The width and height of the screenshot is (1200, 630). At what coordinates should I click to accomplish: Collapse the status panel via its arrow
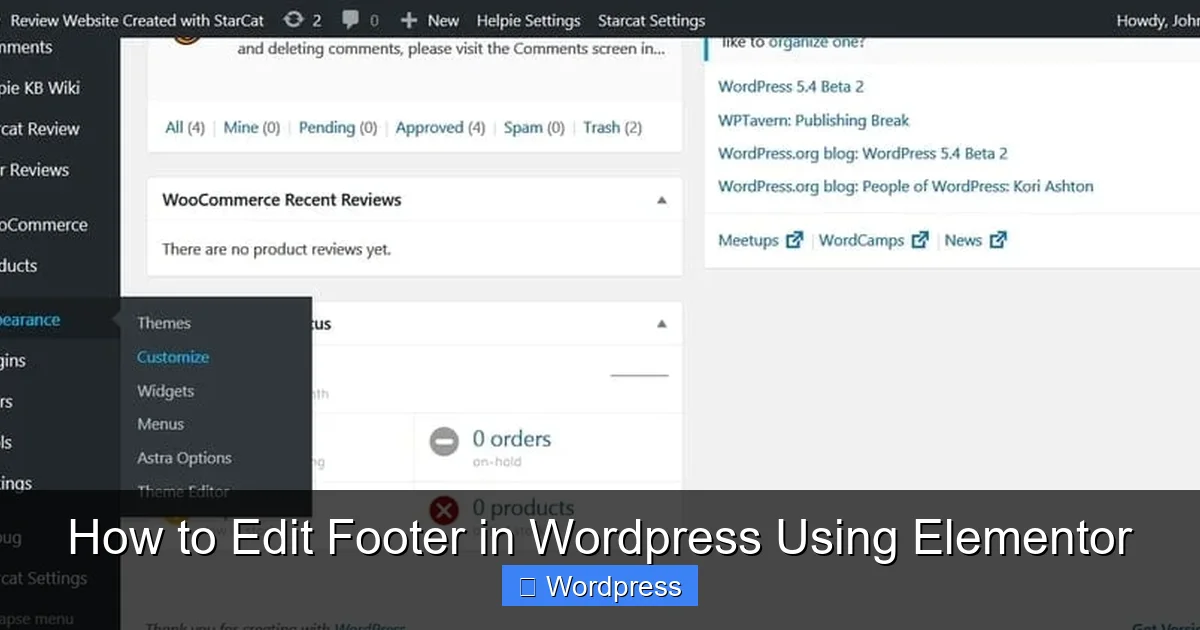coord(661,323)
